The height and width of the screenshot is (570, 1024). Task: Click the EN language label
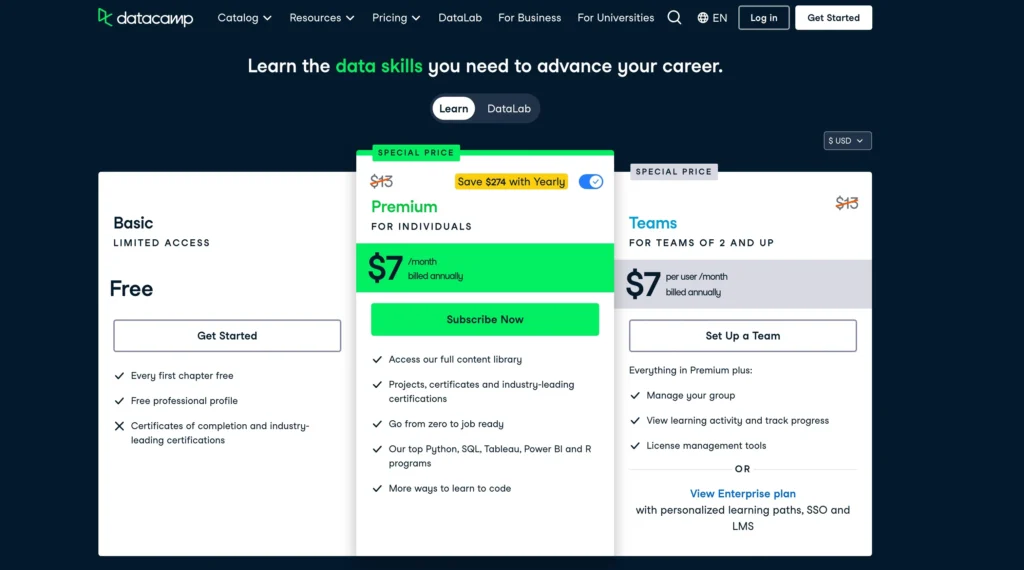[x=720, y=18]
